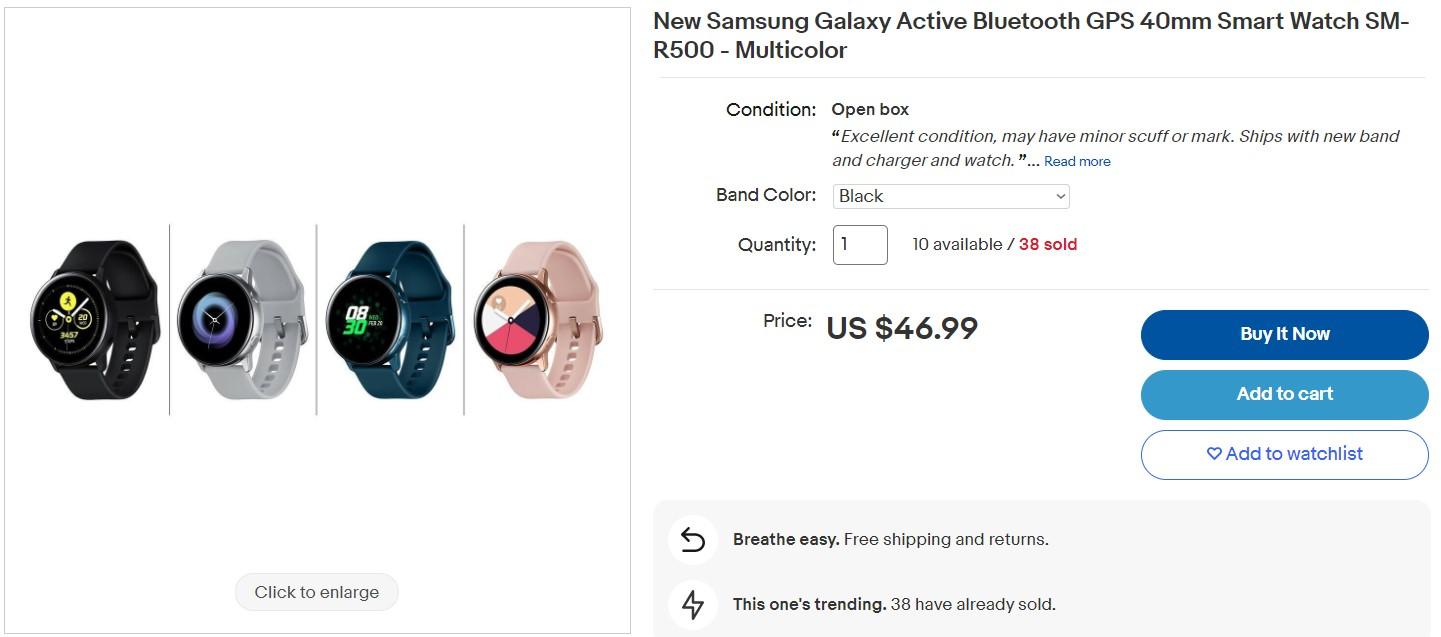Select the rose gold pink watch image
Image resolution: width=1441 pixels, height=637 pixels.
coord(537,320)
